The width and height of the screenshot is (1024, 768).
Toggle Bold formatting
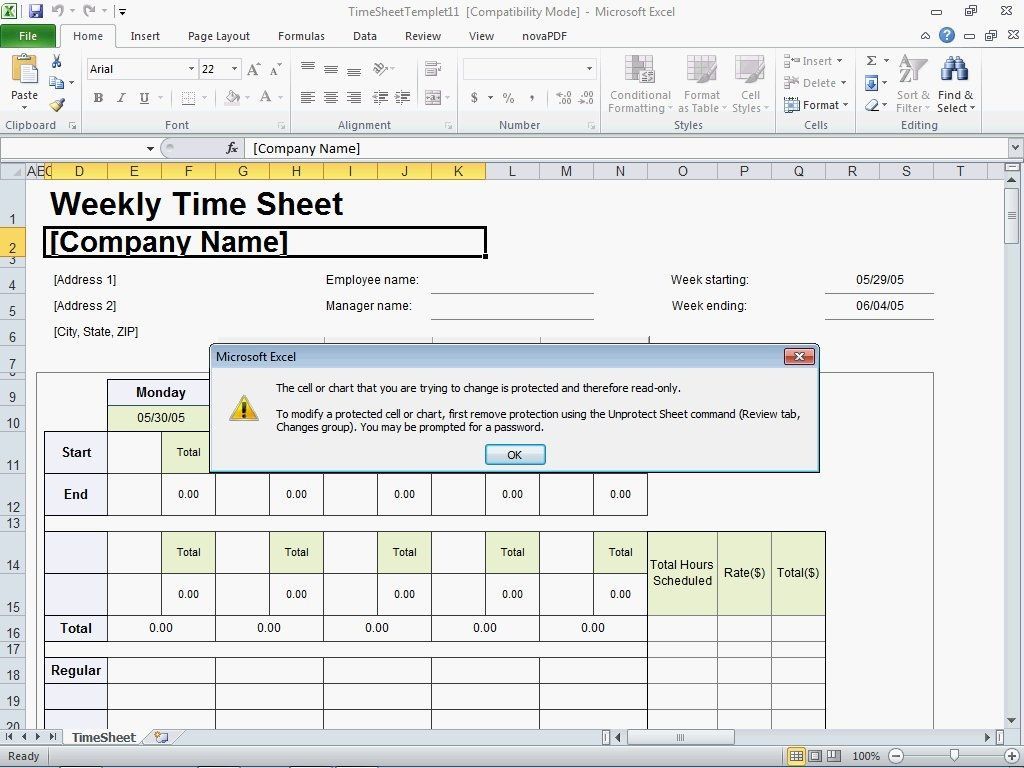click(97, 97)
